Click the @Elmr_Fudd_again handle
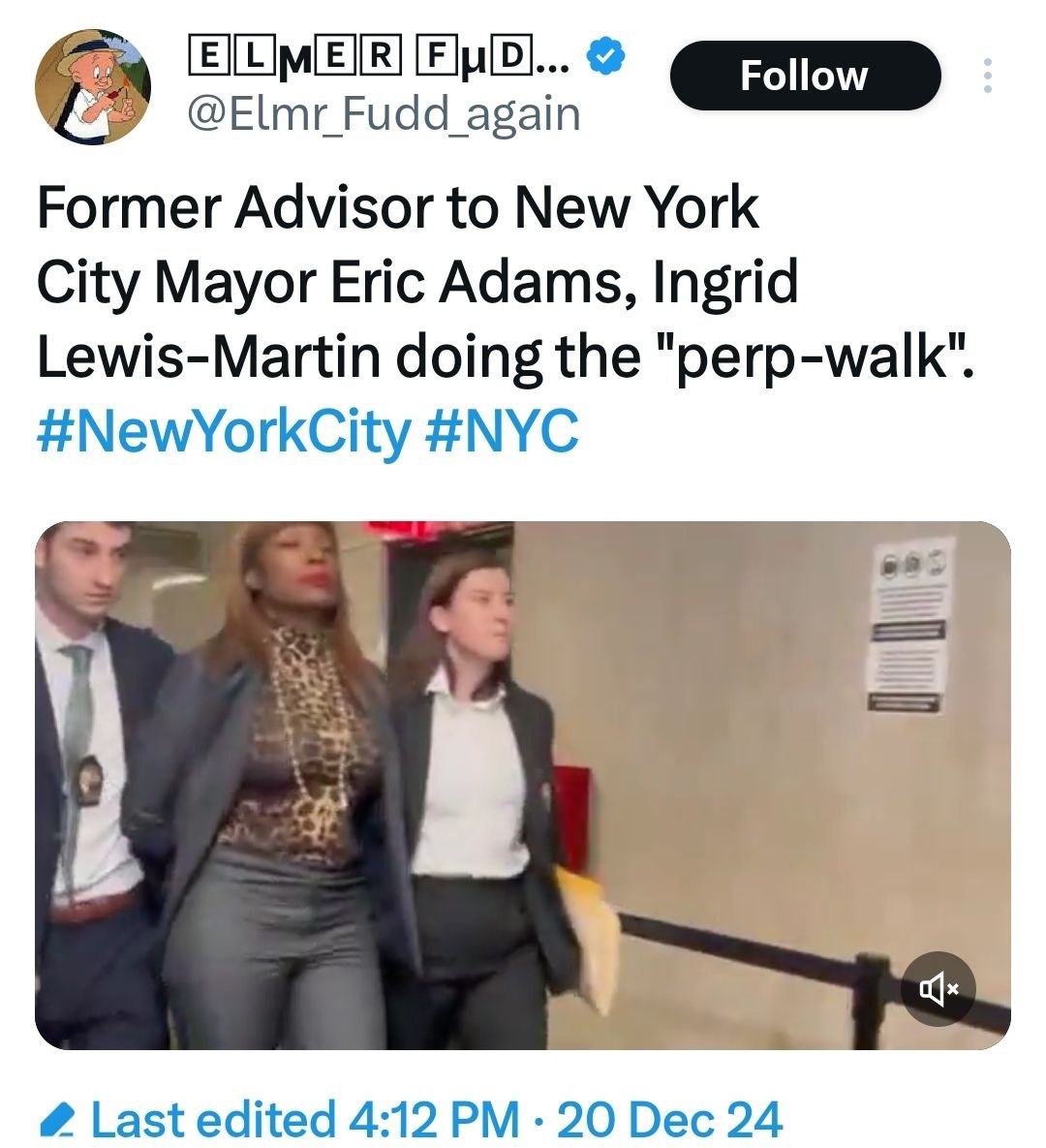Image resolution: width=1046 pixels, height=1148 pixels. [x=385, y=115]
